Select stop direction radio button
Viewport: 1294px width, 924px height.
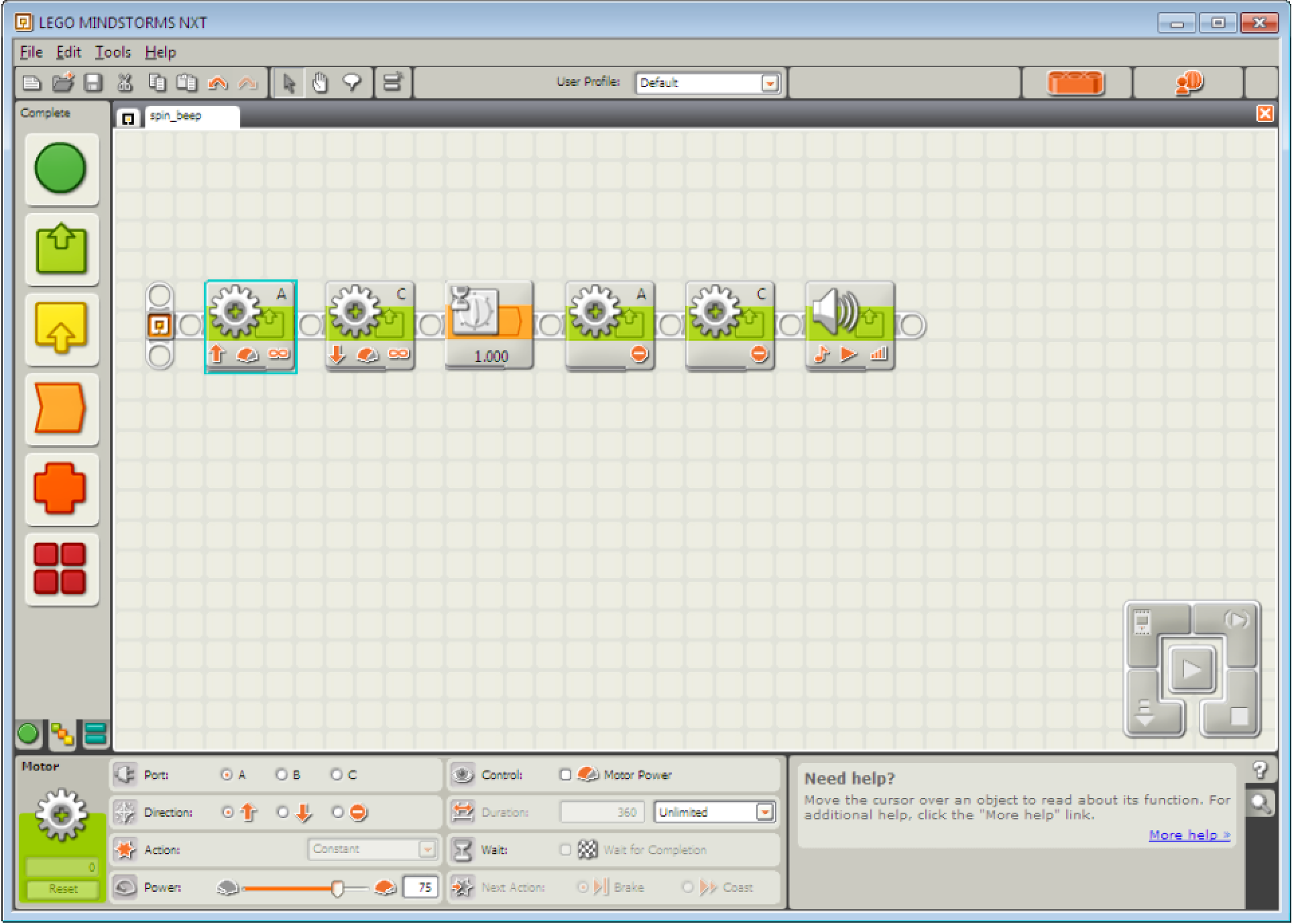coord(338,813)
